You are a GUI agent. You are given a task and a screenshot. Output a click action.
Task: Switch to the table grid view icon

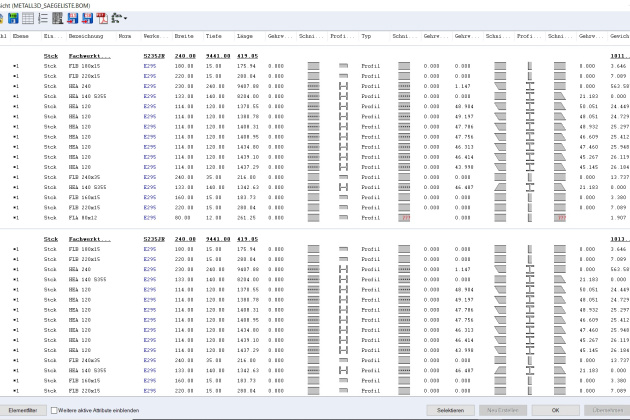pyautogui.click(x=27, y=18)
